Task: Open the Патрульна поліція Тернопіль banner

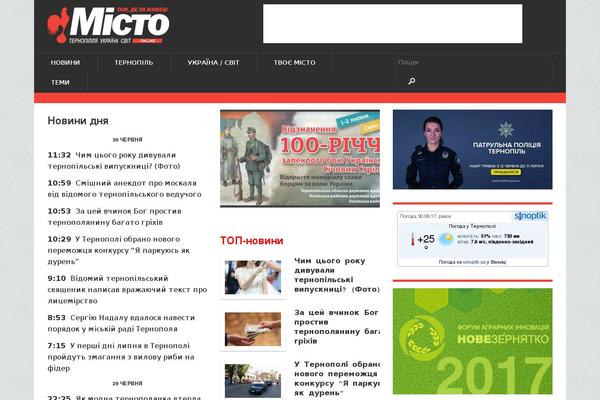Action: [x=473, y=149]
